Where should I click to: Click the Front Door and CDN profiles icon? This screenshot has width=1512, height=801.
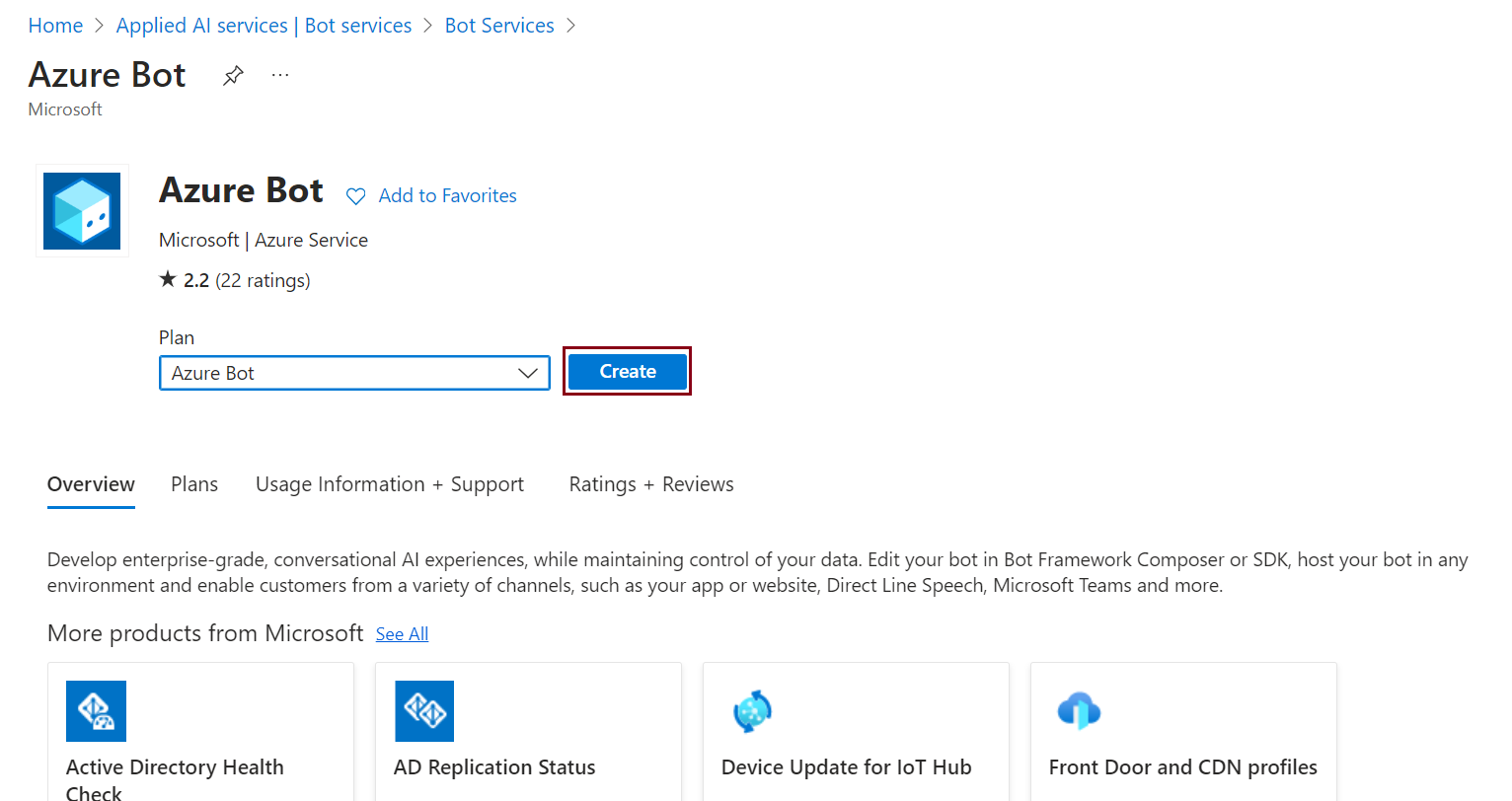coord(1079,710)
